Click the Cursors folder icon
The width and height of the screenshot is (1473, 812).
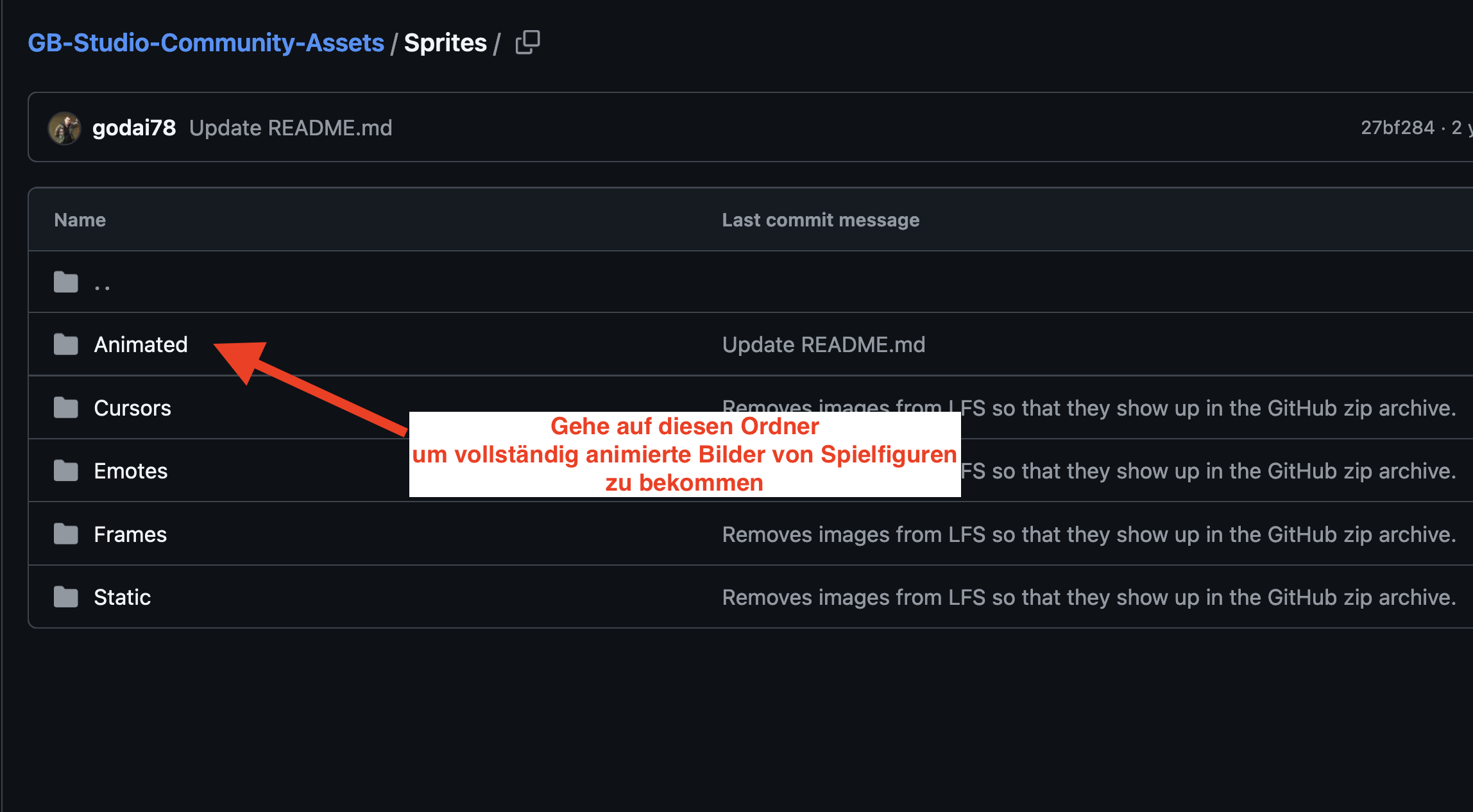[x=65, y=408]
